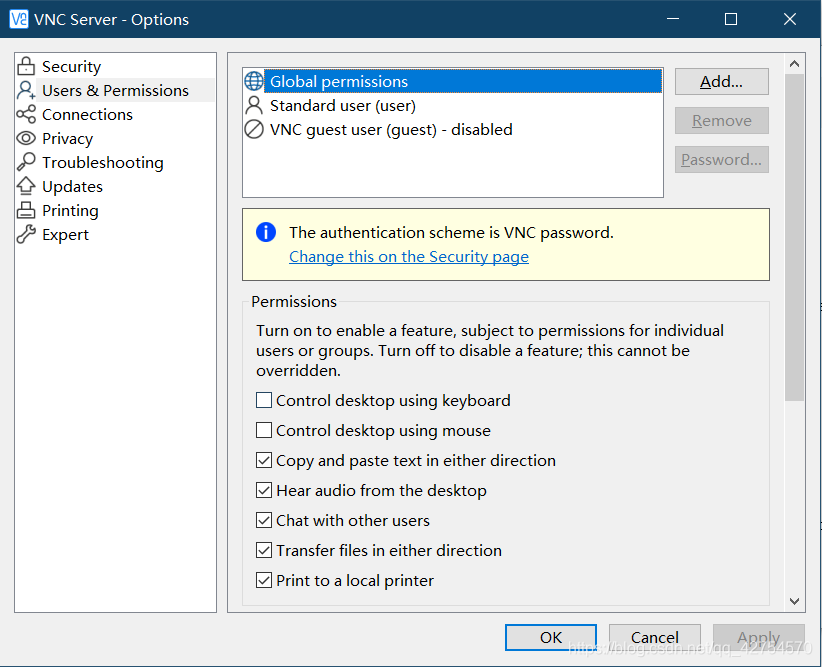Minimize the VNC Server Options window
Viewport: 822px width, 667px height.
(673, 19)
